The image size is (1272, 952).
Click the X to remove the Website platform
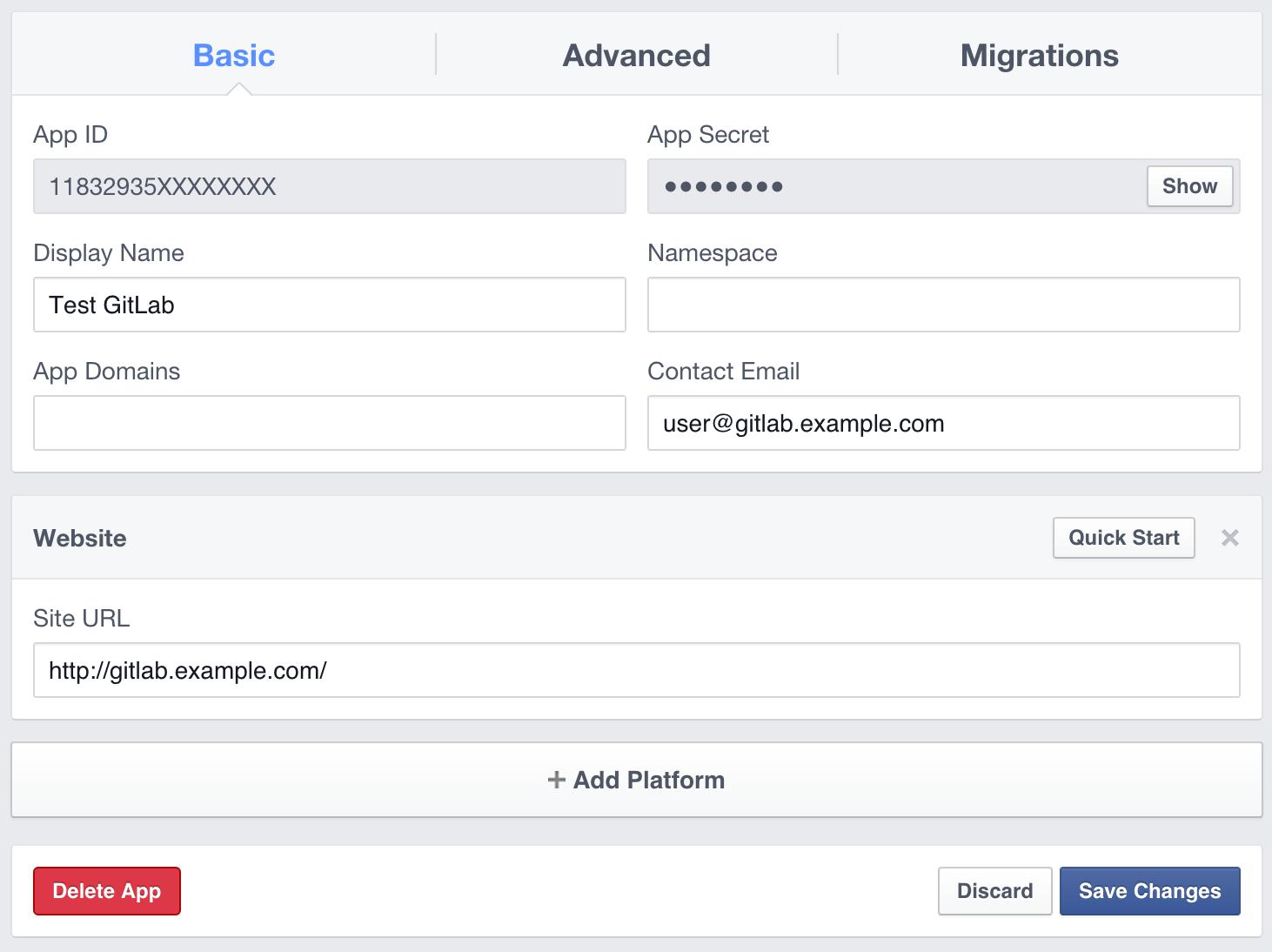(x=1230, y=538)
